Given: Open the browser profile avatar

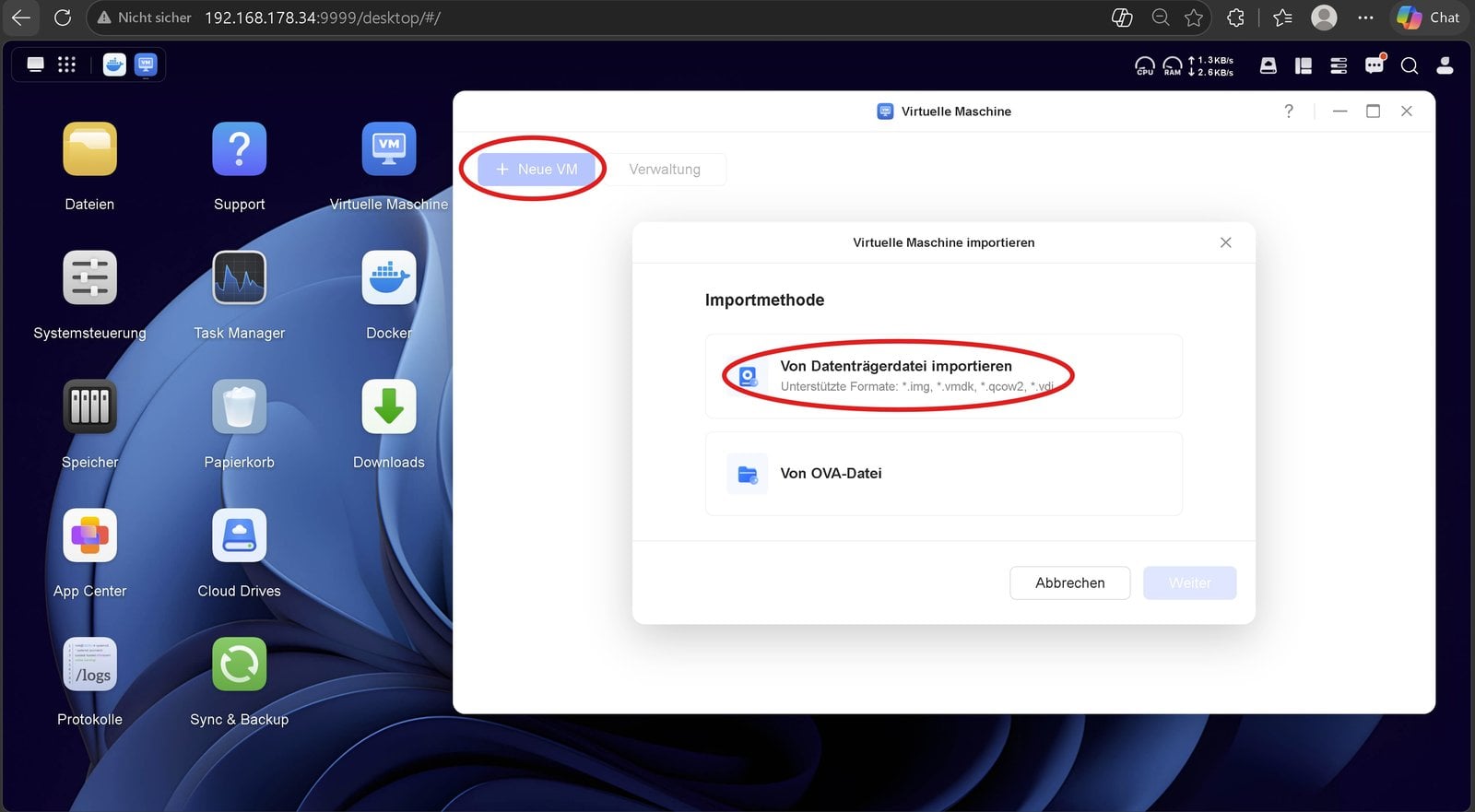Looking at the screenshot, I should pos(1324,18).
